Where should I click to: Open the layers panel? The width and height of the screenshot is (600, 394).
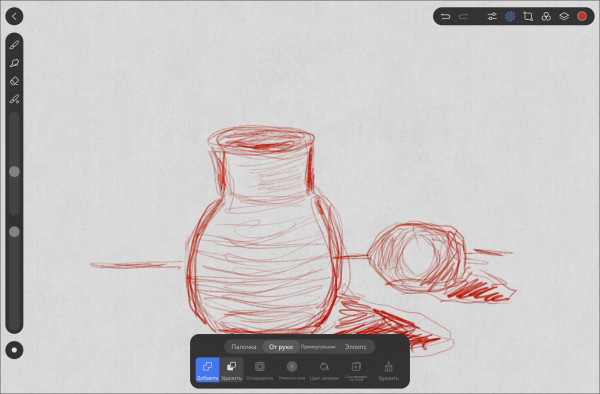point(564,16)
